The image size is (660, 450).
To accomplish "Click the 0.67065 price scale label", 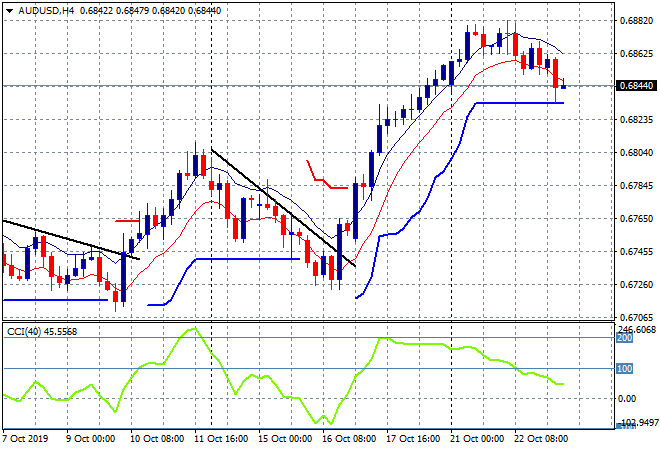I will (636, 317).
